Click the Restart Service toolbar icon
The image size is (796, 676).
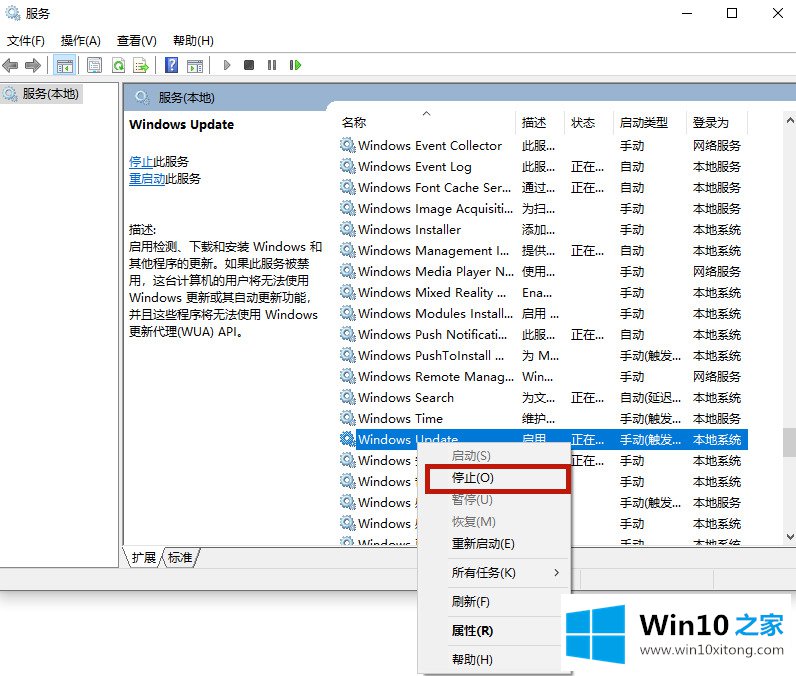pos(295,65)
